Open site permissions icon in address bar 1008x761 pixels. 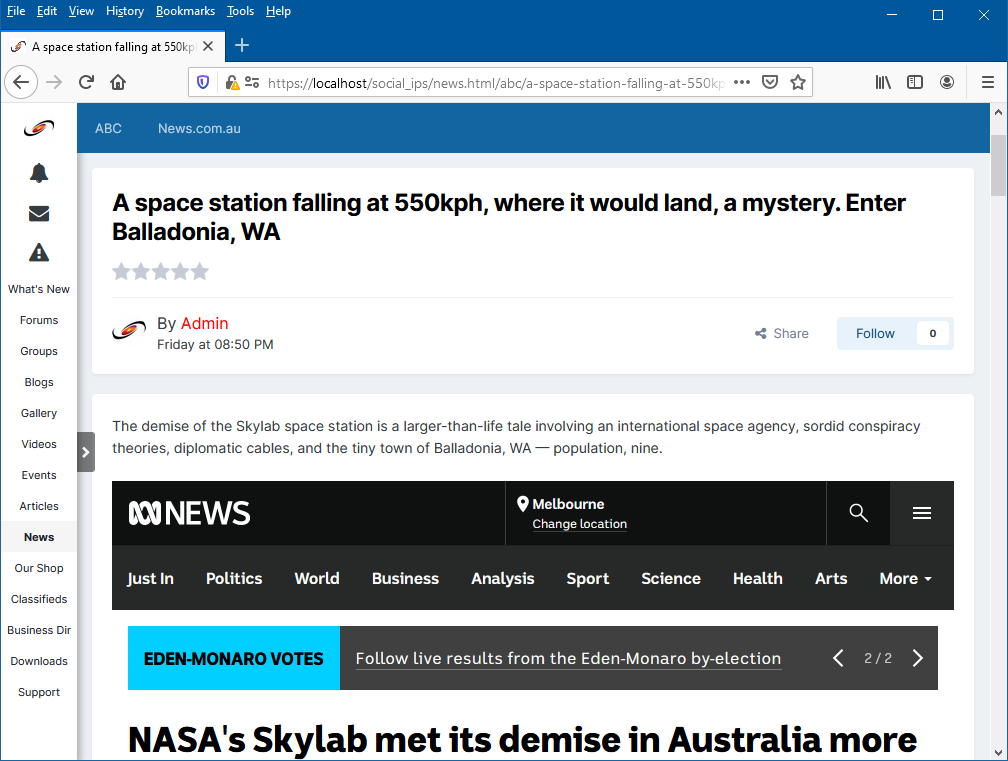click(252, 82)
